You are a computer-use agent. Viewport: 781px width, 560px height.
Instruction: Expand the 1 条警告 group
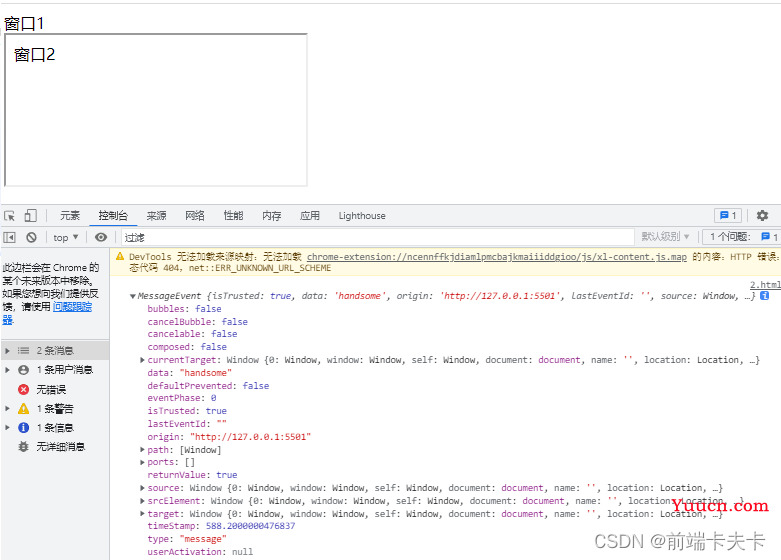tap(7, 409)
